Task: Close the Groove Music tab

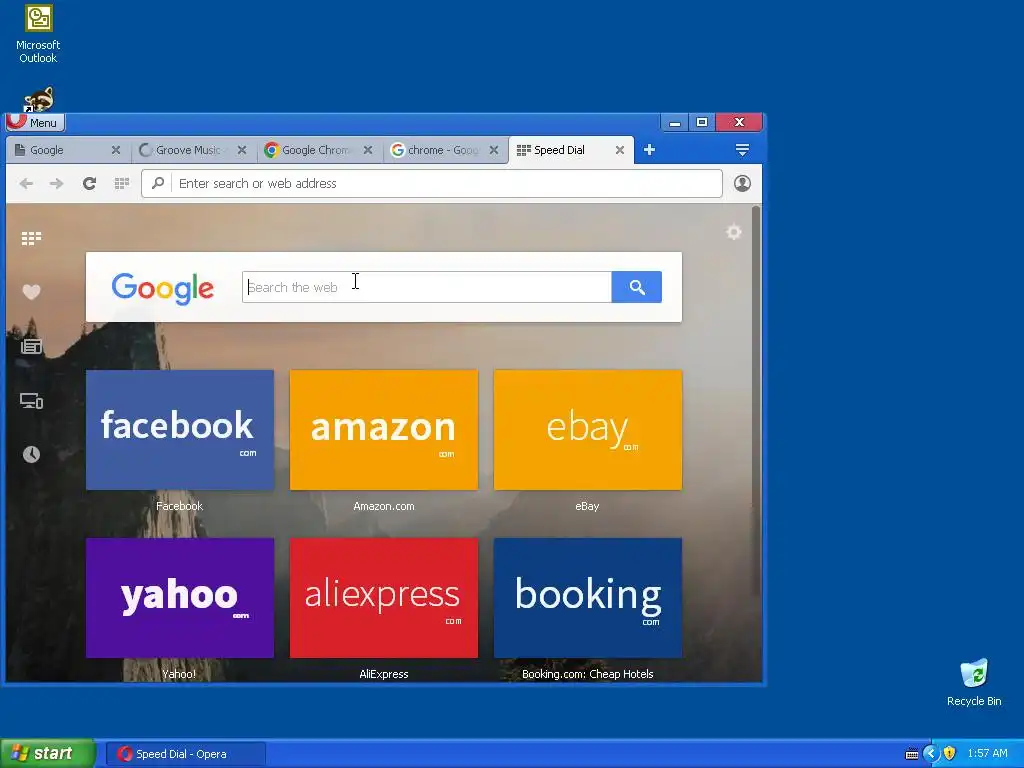Action: (x=242, y=150)
